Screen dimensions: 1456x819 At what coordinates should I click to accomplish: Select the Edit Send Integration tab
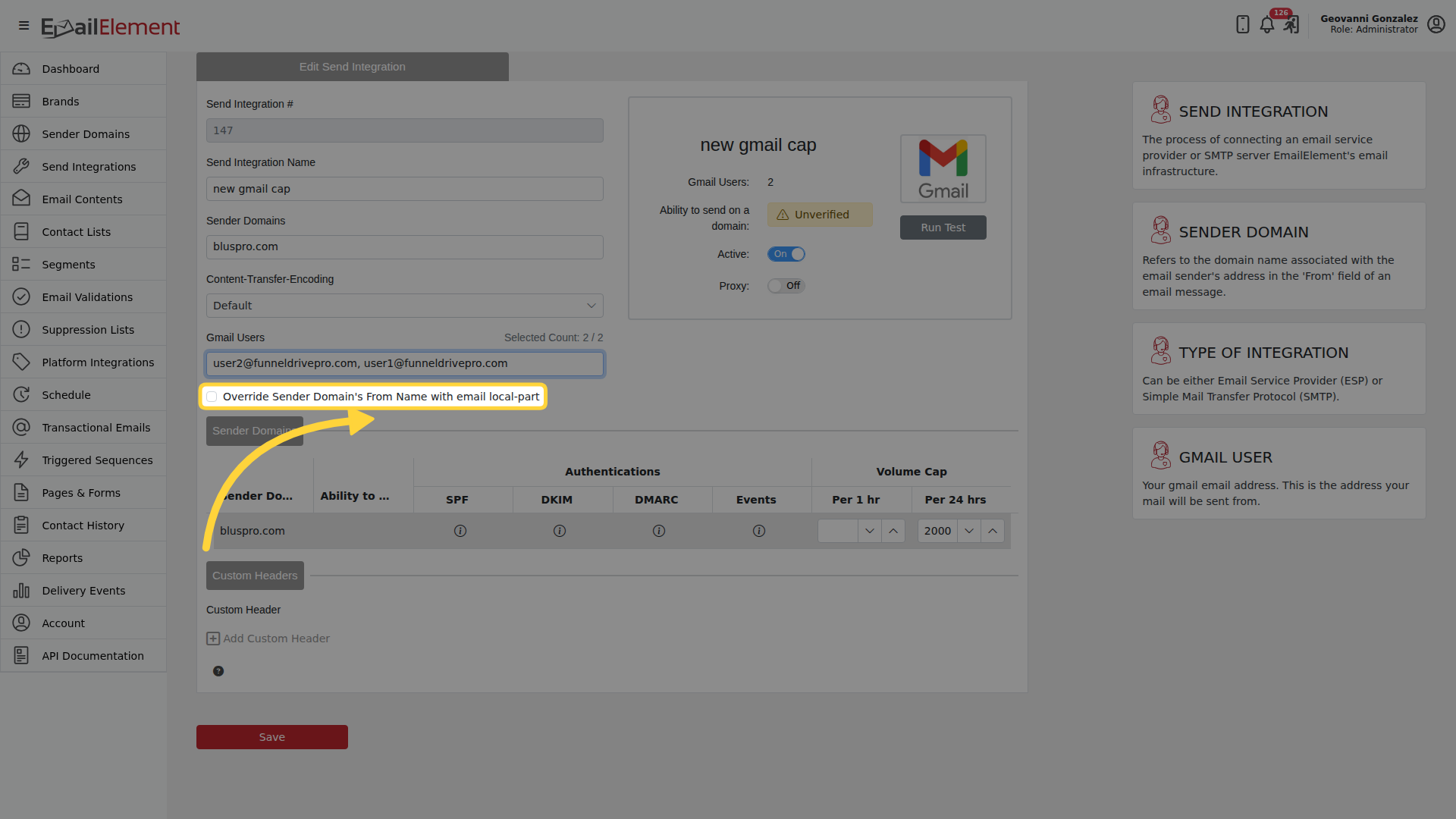point(353,67)
